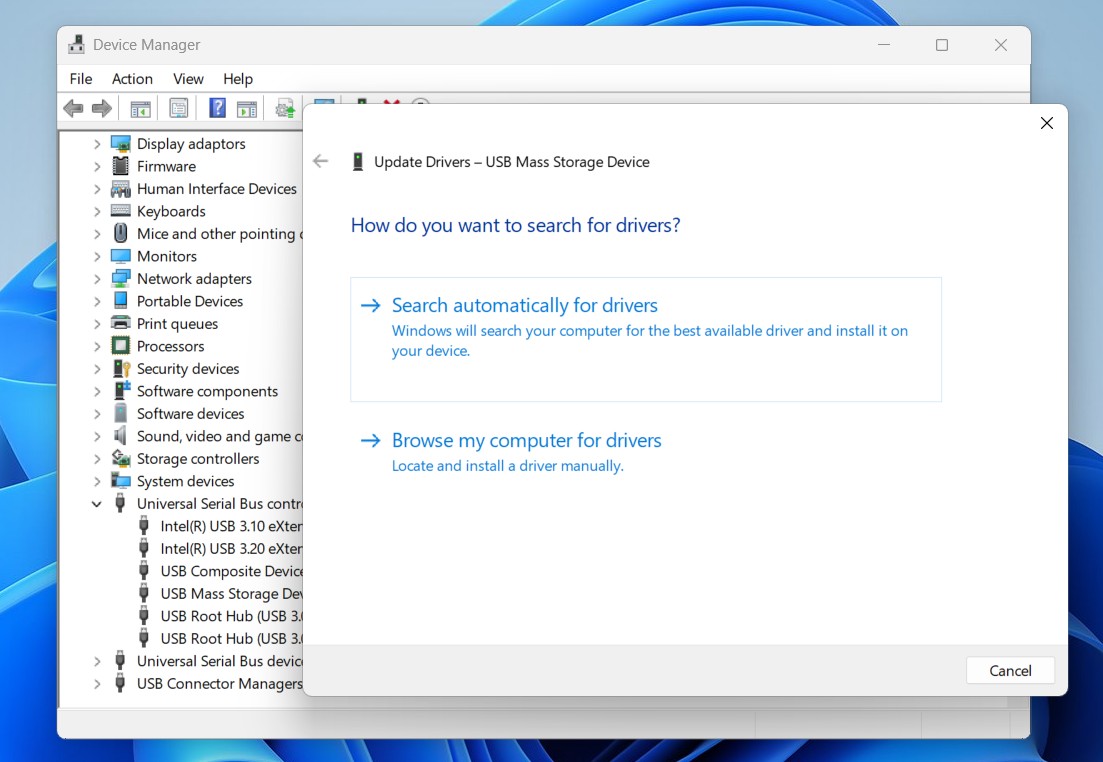
Task: Select the Print queues printer icon
Action: [121, 323]
